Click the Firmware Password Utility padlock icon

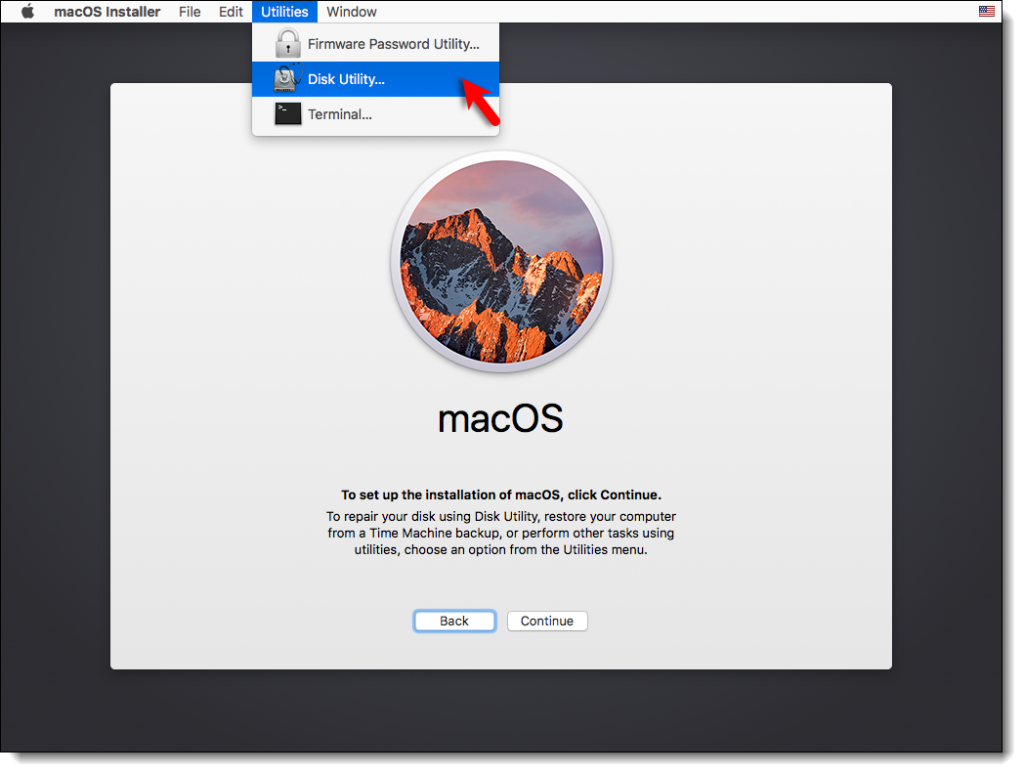[287, 43]
